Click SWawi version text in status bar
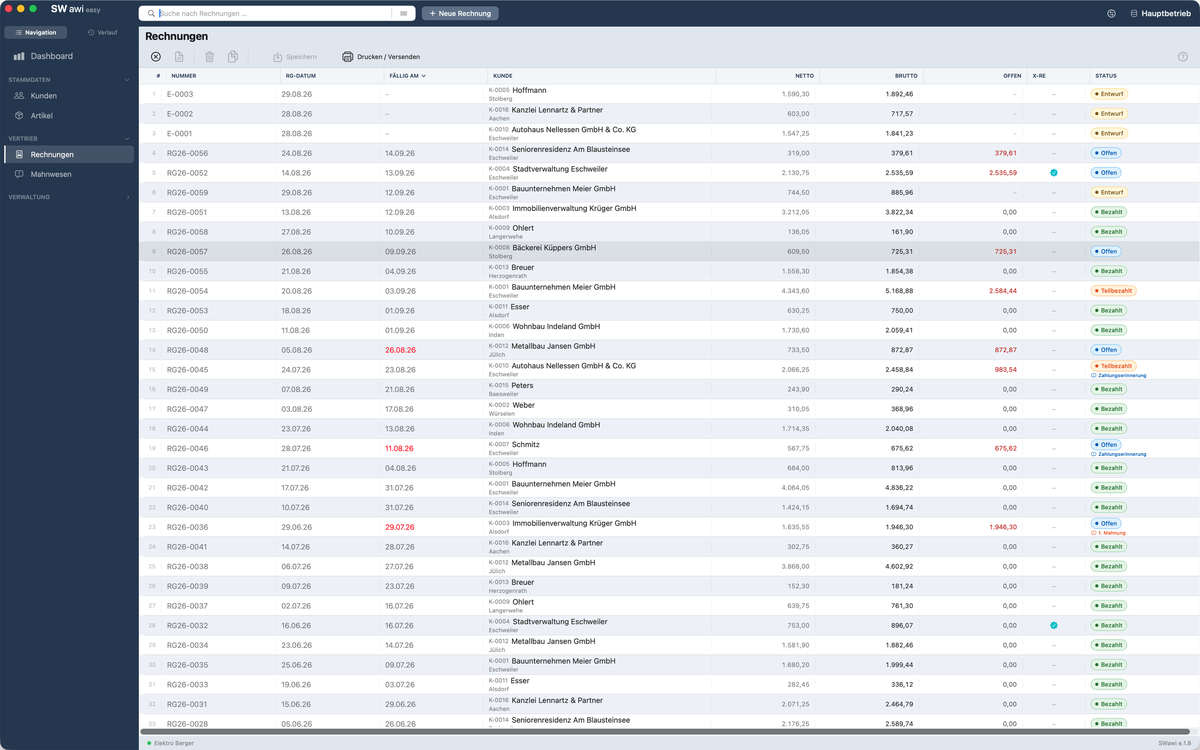 point(1174,743)
